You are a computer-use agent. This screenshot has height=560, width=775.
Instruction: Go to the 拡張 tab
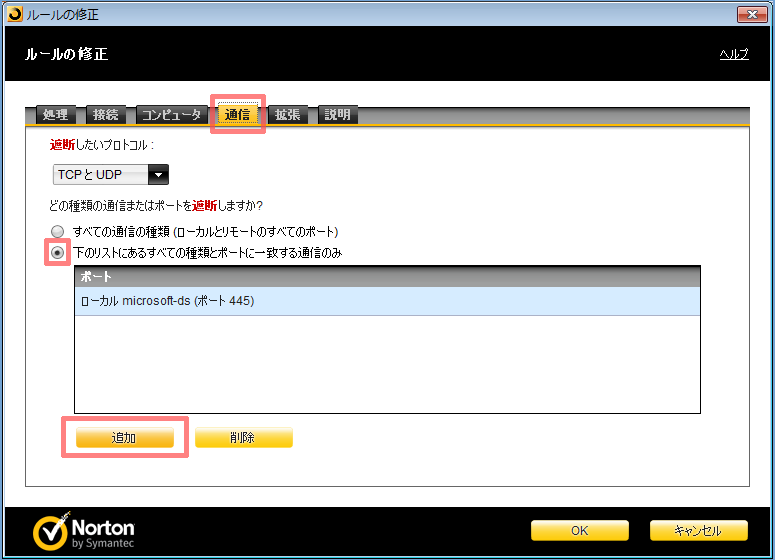(x=289, y=115)
